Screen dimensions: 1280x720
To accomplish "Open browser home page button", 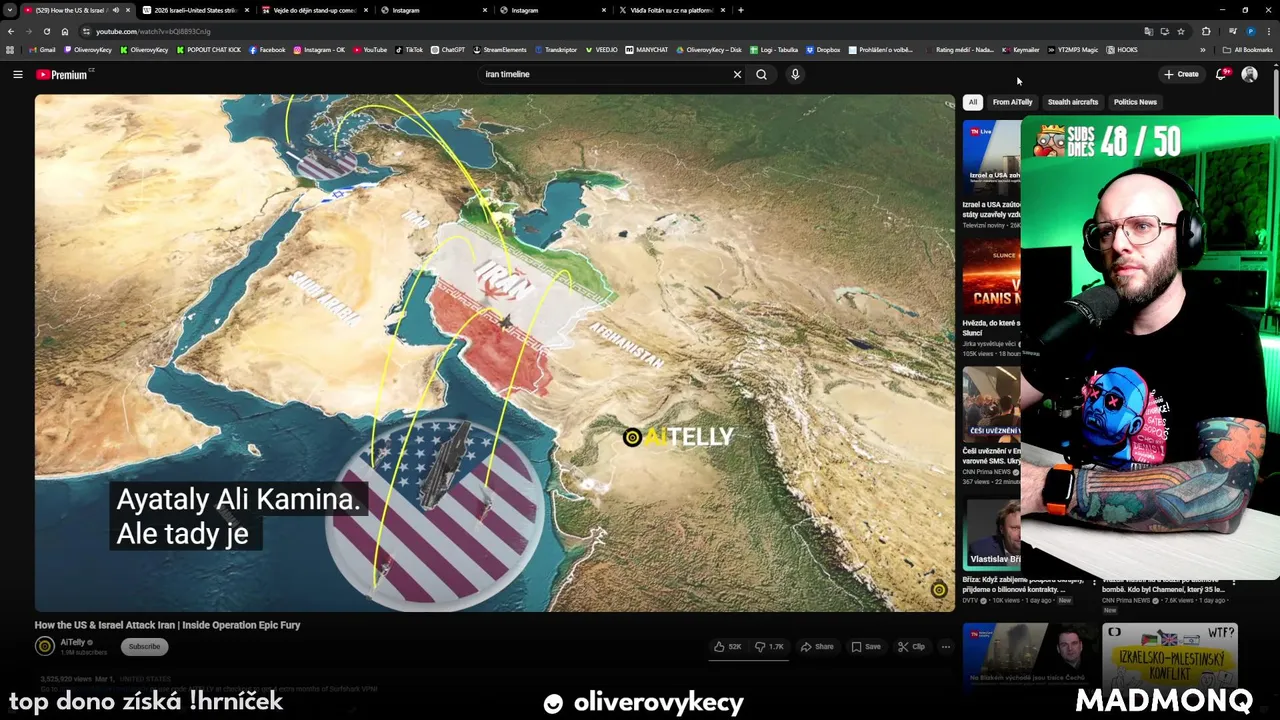I will [65, 31].
